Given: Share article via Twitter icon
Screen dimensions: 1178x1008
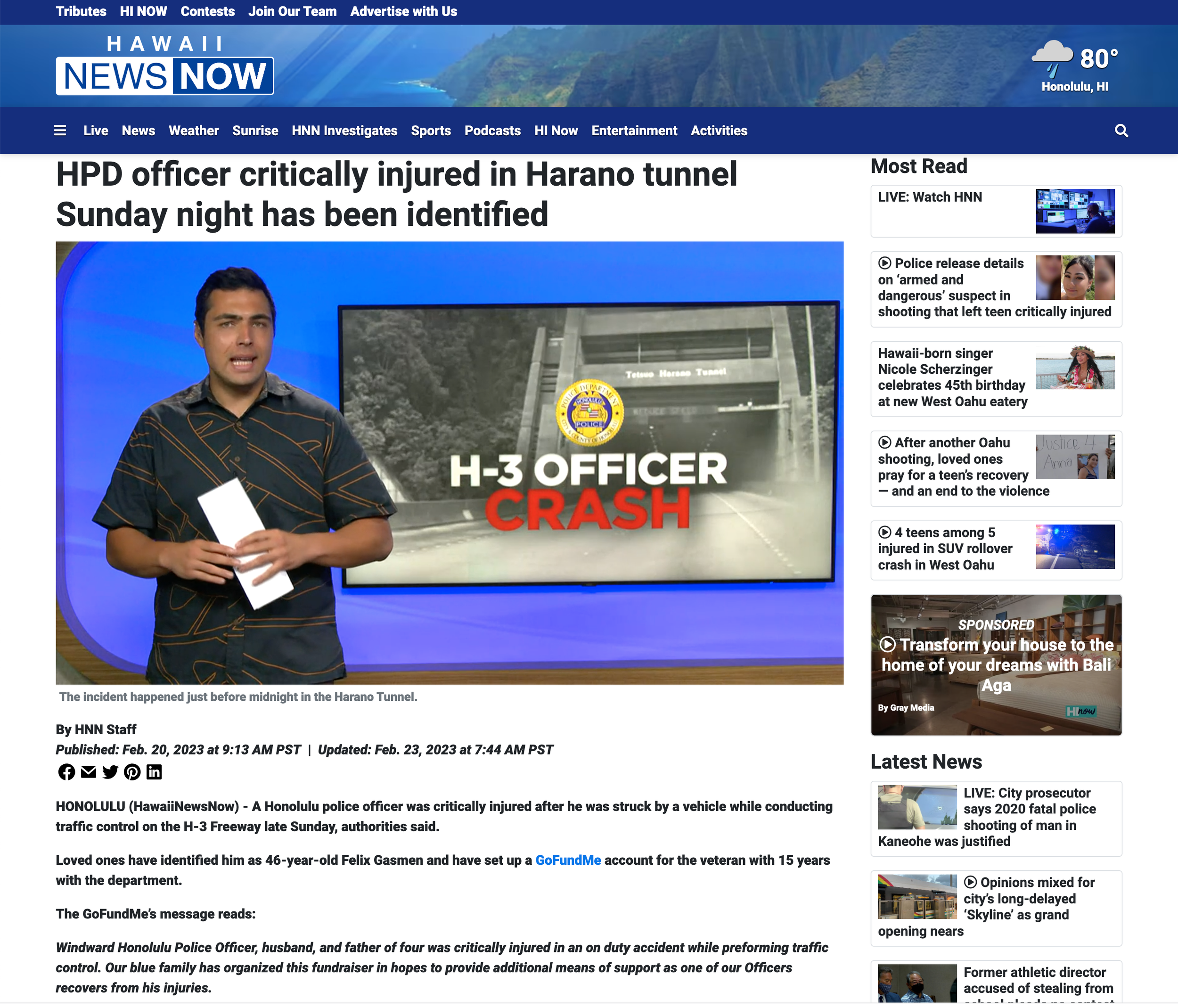Looking at the screenshot, I should (110, 771).
